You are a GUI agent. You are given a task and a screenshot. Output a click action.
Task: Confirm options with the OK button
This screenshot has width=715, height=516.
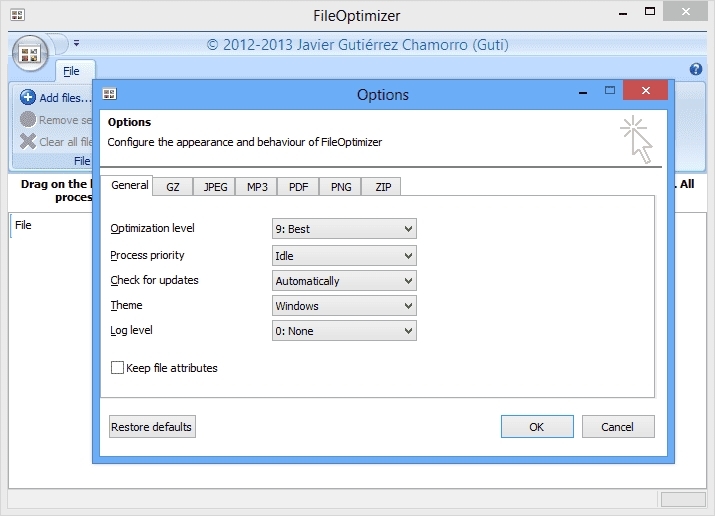pyautogui.click(x=537, y=427)
